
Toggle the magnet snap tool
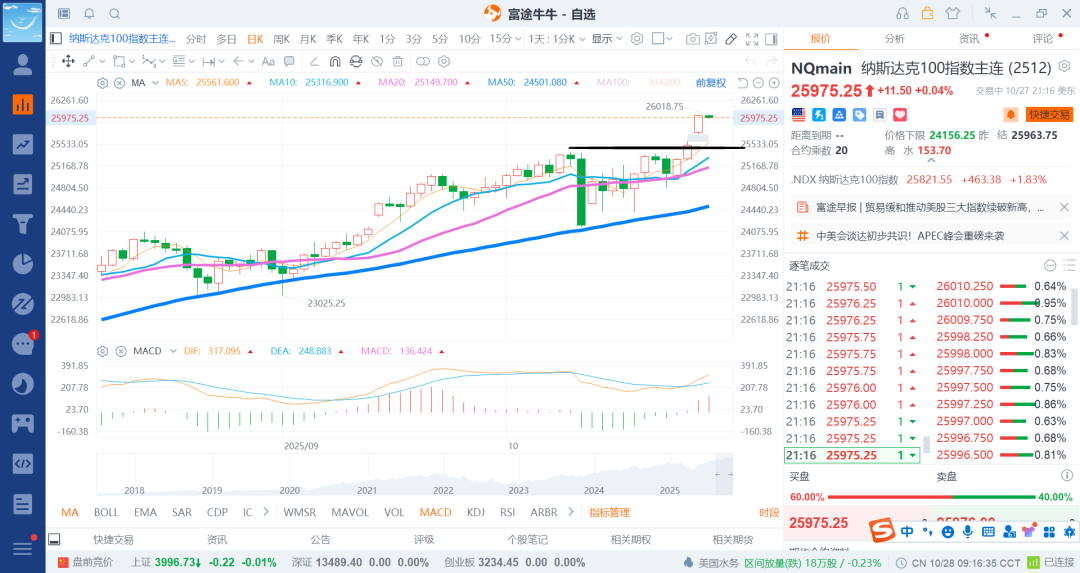point(335,61)
